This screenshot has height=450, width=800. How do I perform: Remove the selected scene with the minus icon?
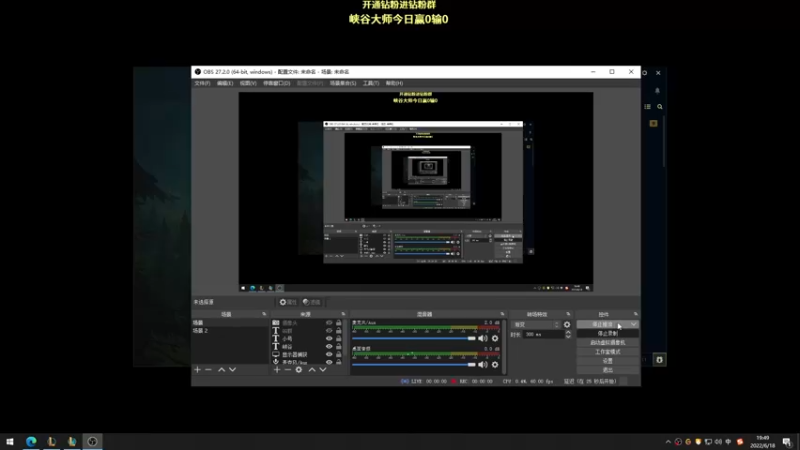[208, 369]
